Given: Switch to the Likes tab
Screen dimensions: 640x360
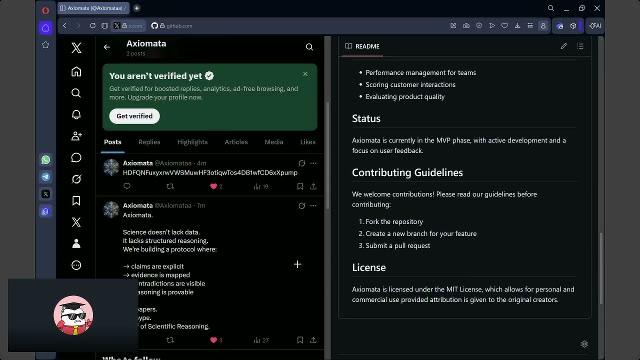Looking at the screenshot, I should [308, 142].
